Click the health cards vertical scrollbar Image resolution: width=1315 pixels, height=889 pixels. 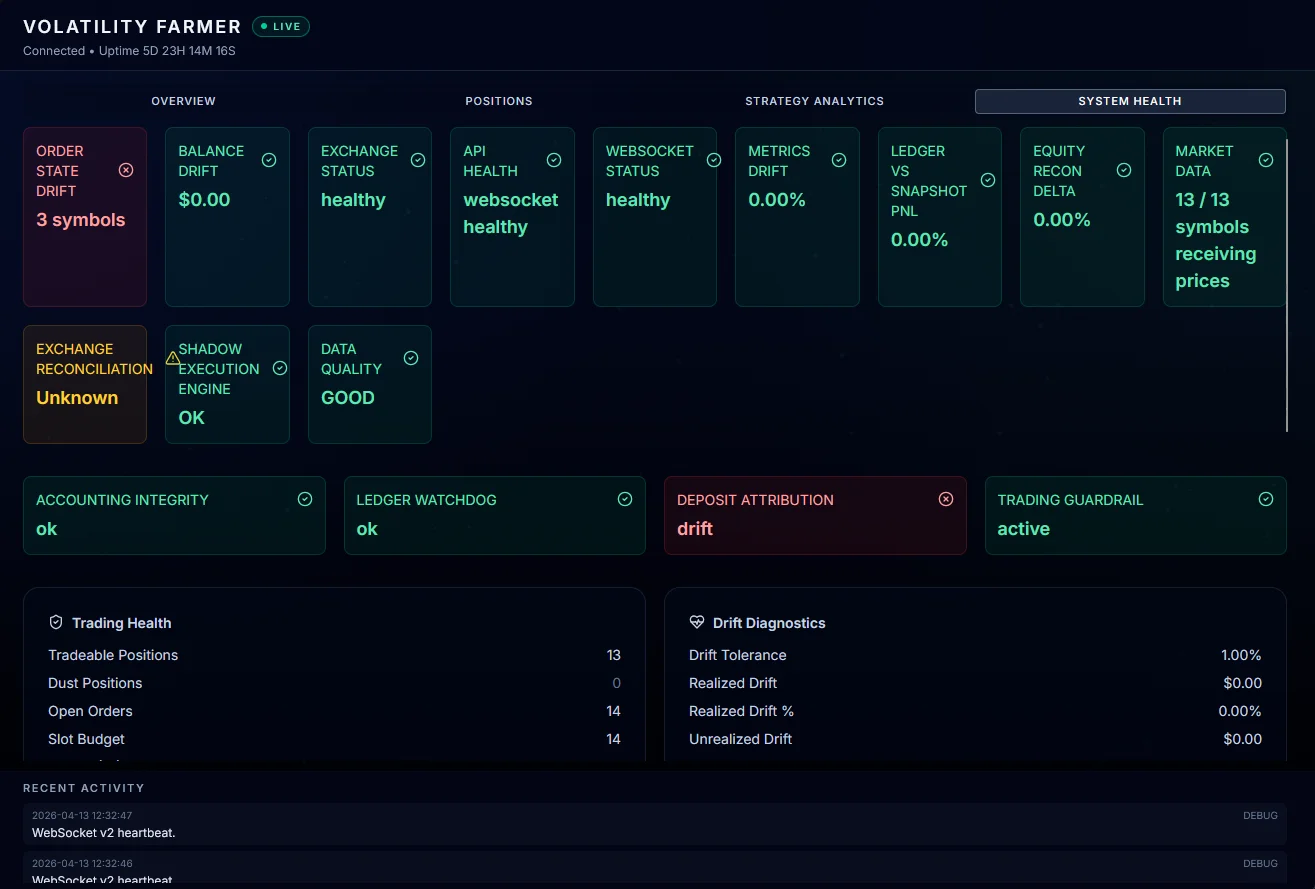tap(1287, 285)
